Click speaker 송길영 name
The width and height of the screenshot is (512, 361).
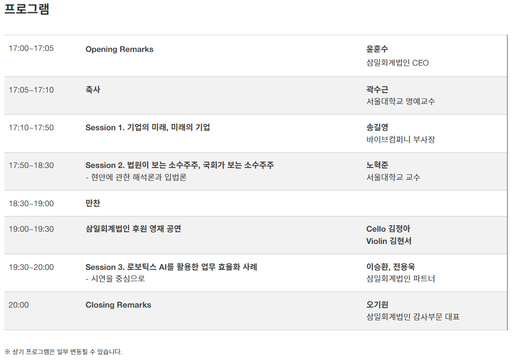click(377, 127)
